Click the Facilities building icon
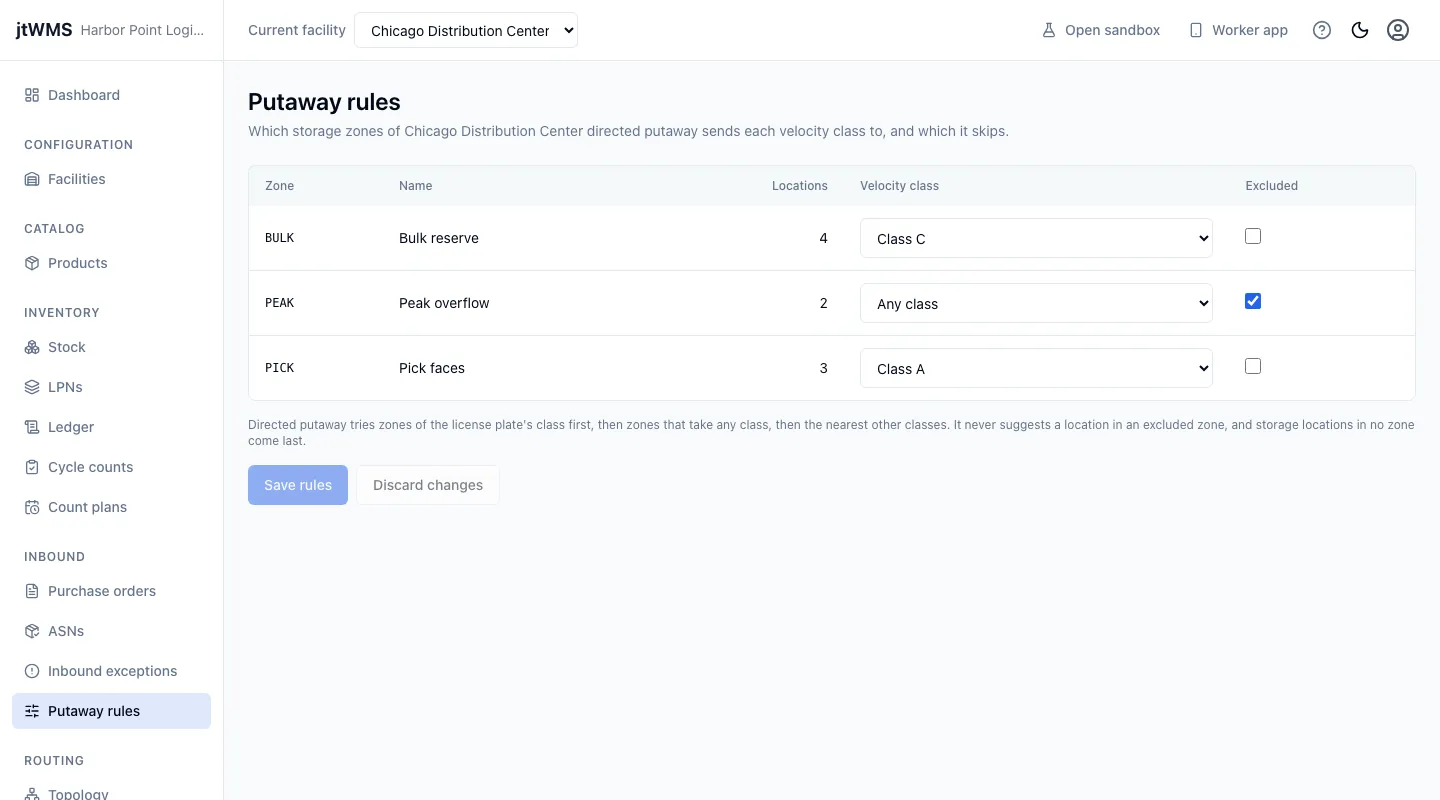Screen dimensions: 1440x800 point(32,179)
